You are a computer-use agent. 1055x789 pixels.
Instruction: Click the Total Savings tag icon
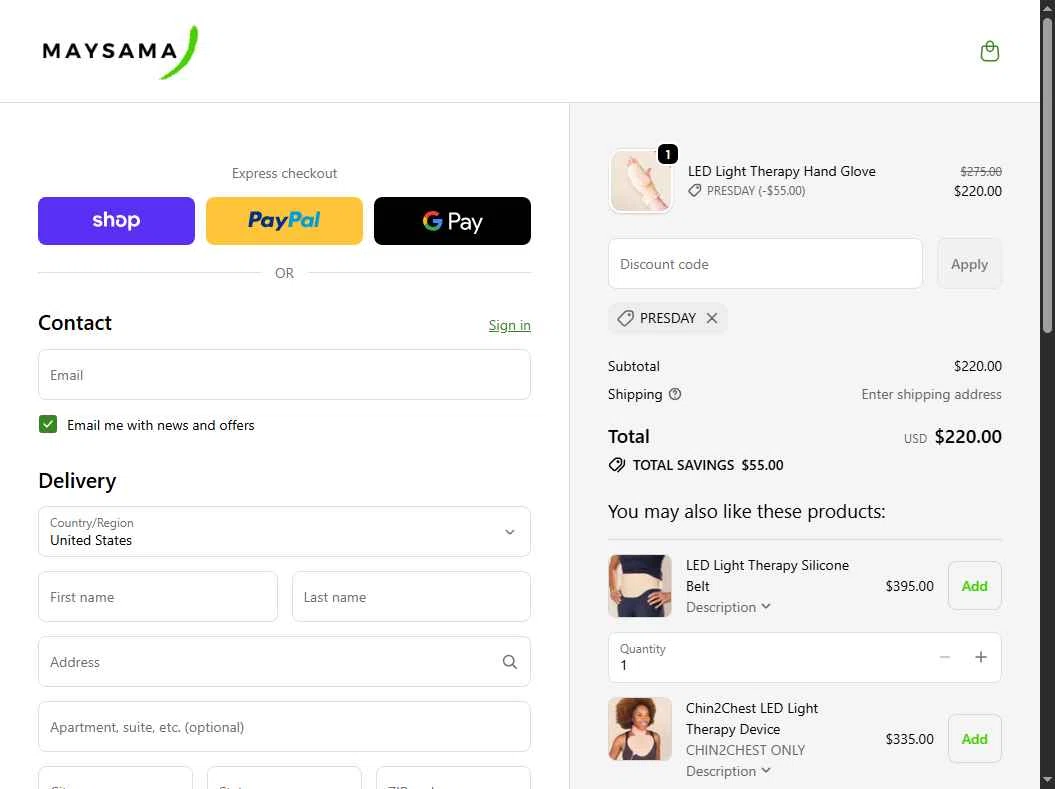click(x=616, y=465)
